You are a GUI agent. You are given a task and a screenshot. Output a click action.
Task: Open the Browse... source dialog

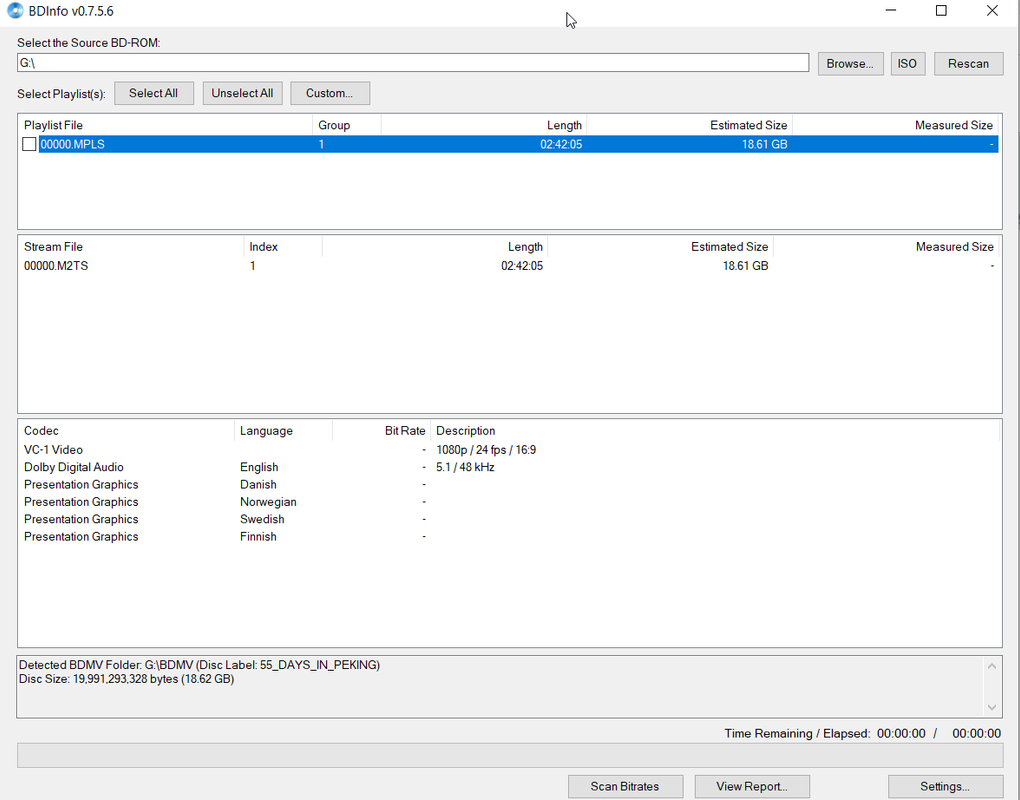pyautogui.click(x=850, y=64)
